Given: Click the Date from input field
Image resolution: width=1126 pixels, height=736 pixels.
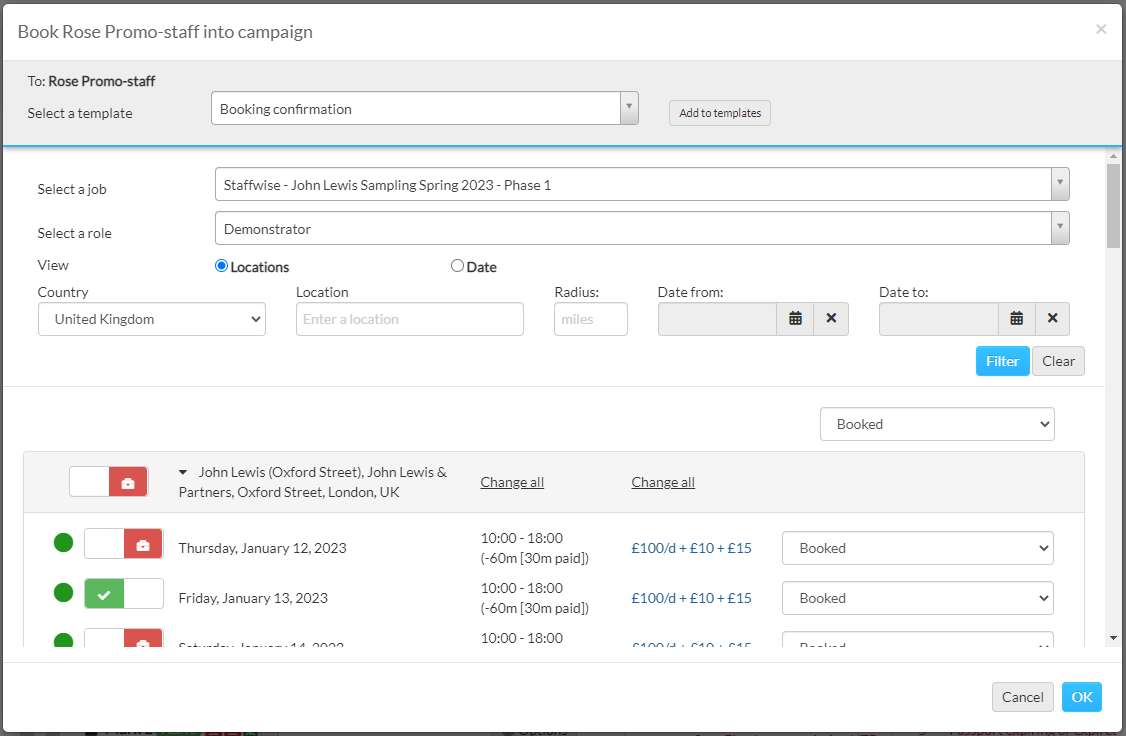Looking at the screenshot, I should pyautogui.click(x=717, y=319).
